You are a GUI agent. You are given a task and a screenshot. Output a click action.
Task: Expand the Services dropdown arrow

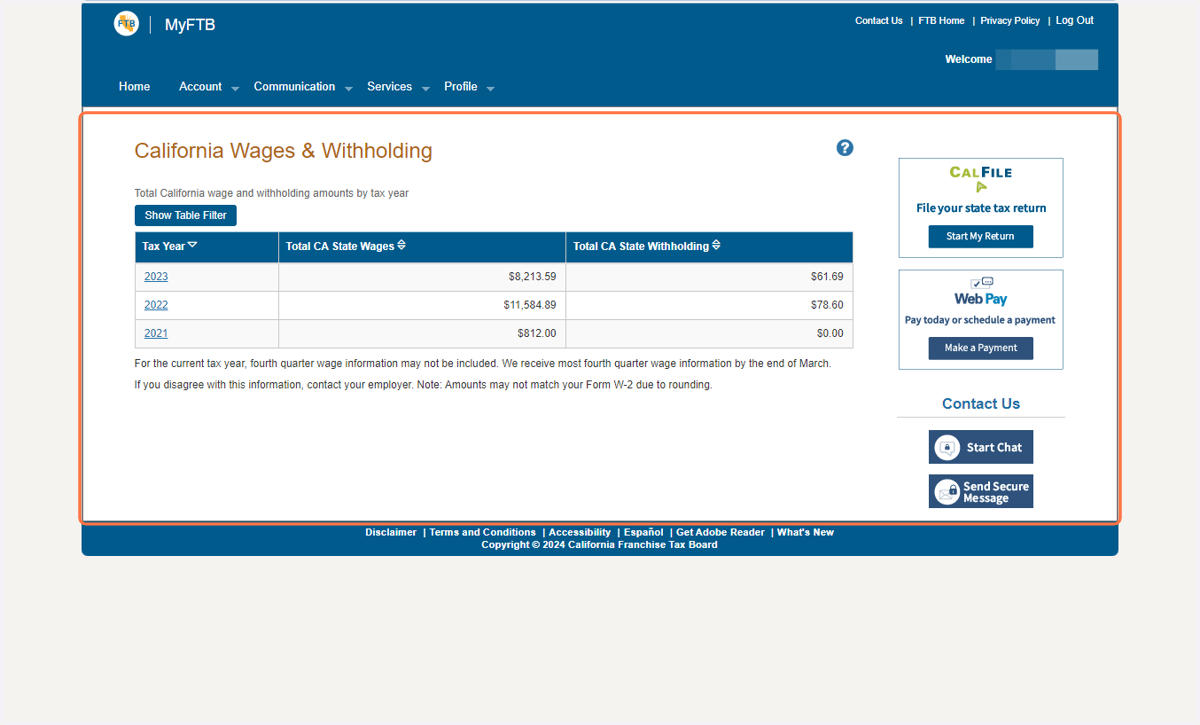[x=425, y=89]
